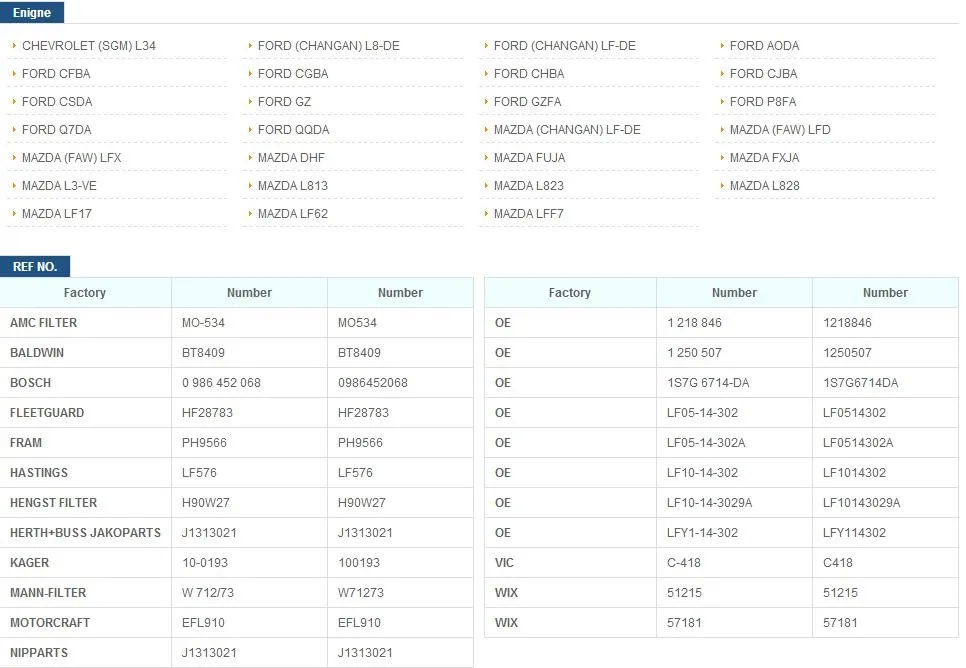Select the FORD GZ engine
Viewport: 966px width, 668px height.
coord(284,102)
